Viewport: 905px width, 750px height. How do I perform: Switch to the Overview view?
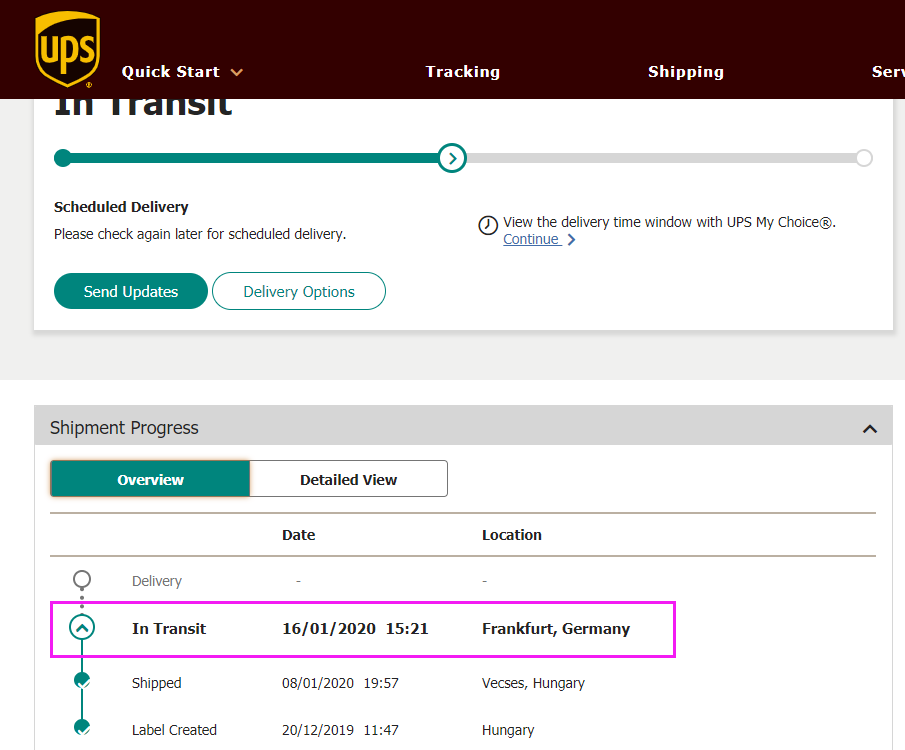pos(150,479)
